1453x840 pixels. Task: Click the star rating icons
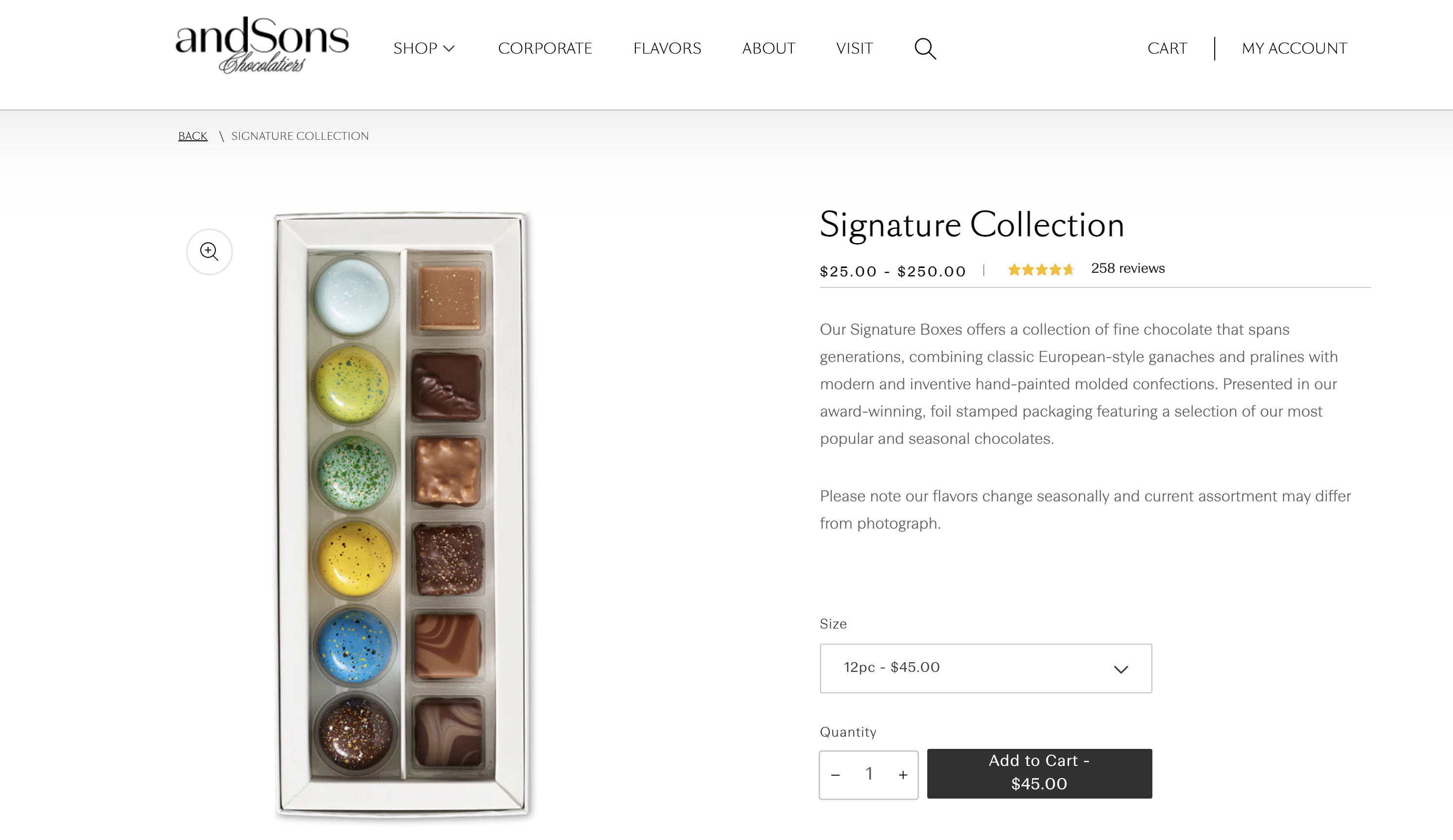click(1041, 269)
